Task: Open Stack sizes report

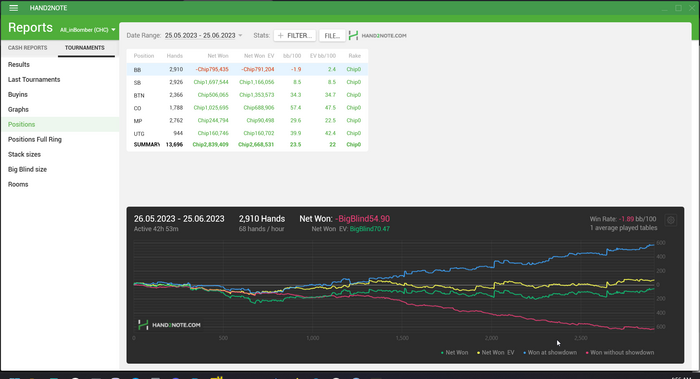Action: [x=24, y=154]
